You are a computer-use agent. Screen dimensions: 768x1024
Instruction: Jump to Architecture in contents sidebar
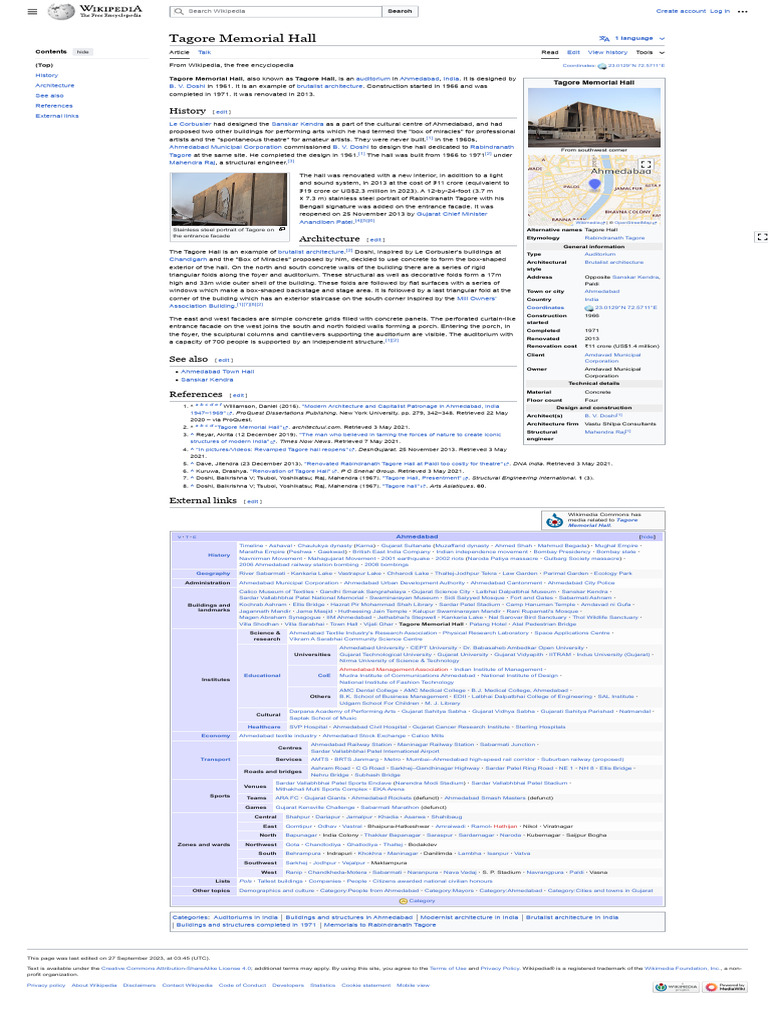click(55, 86)
